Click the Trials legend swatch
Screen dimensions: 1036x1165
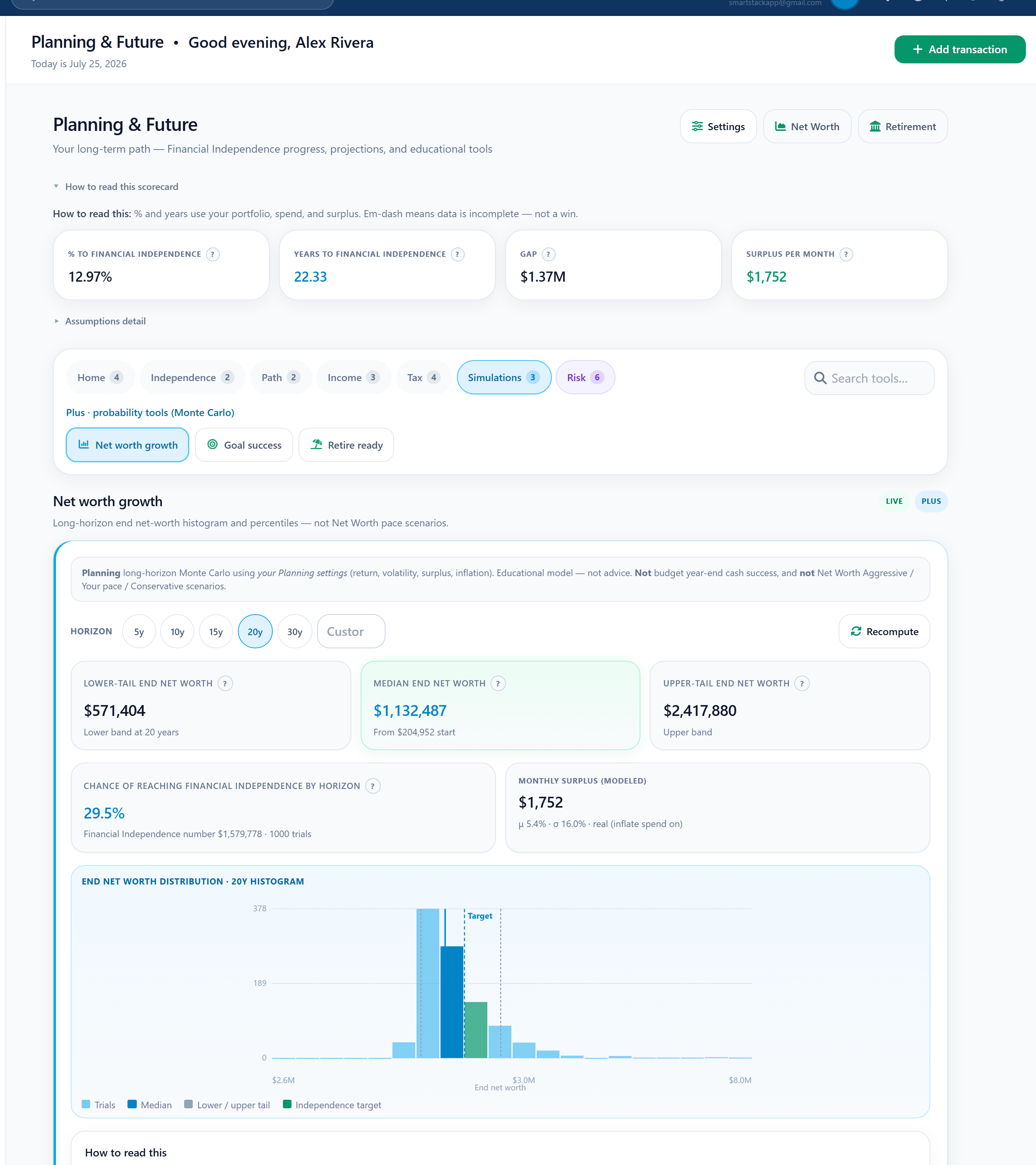click(86, 1104)
